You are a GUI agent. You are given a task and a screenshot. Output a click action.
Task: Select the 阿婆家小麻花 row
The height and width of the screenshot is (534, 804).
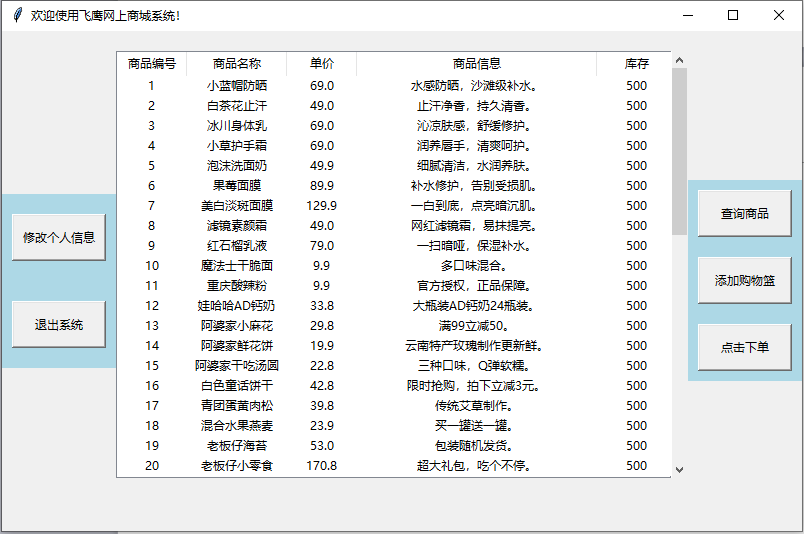tap(394, 326)
